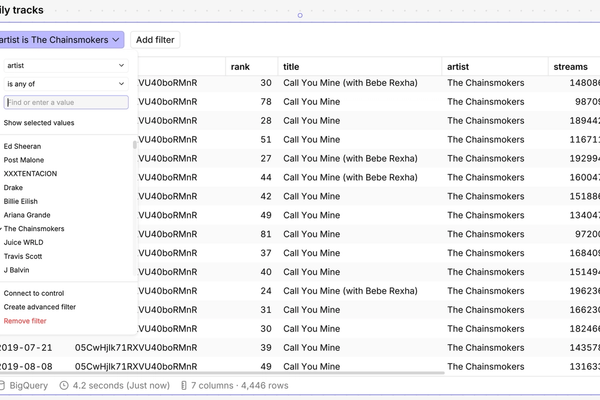
Task: Click track ID cell in the 2019-07-21 row
Action: click(x=136, y=348)
